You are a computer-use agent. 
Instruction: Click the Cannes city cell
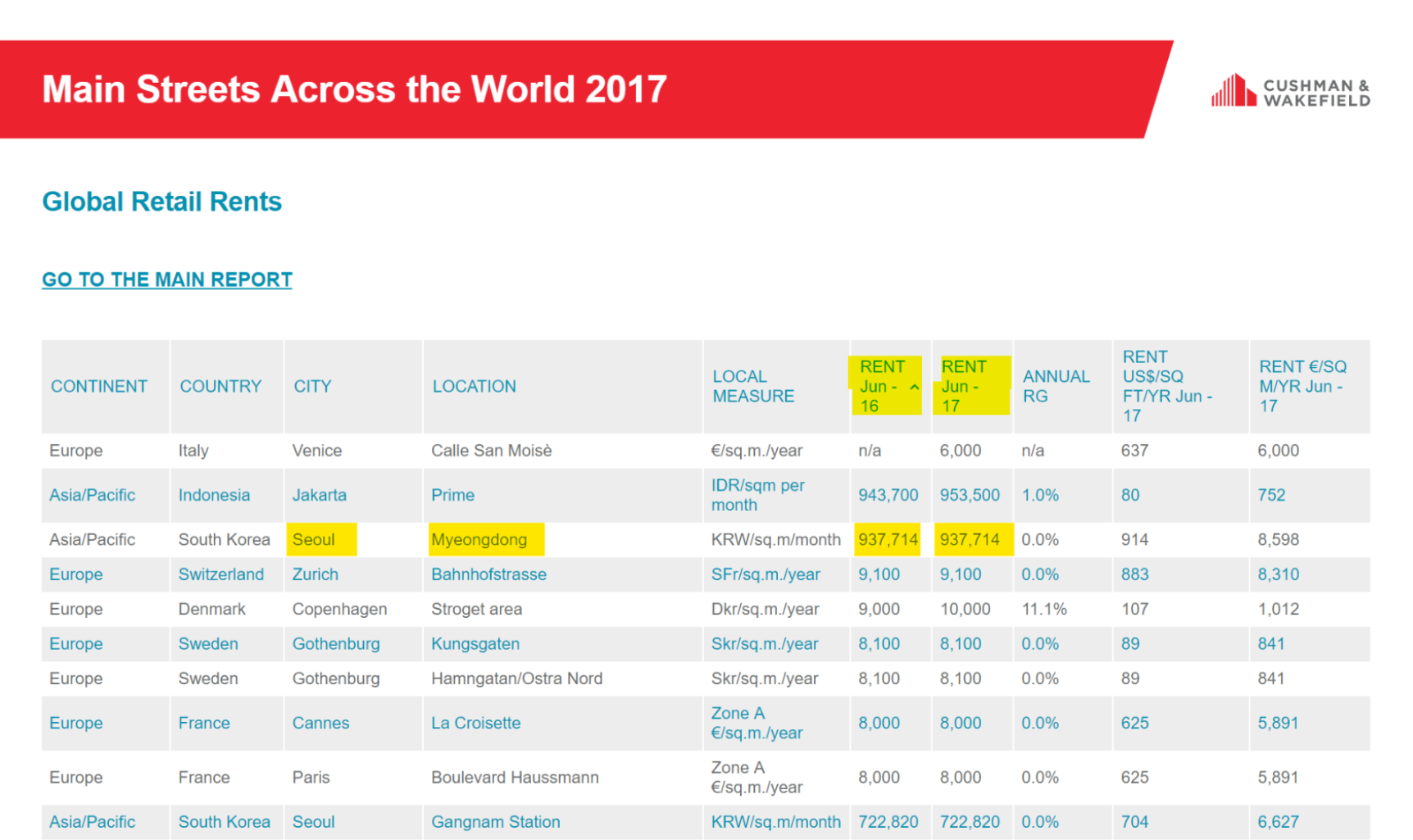click(320, 723)
